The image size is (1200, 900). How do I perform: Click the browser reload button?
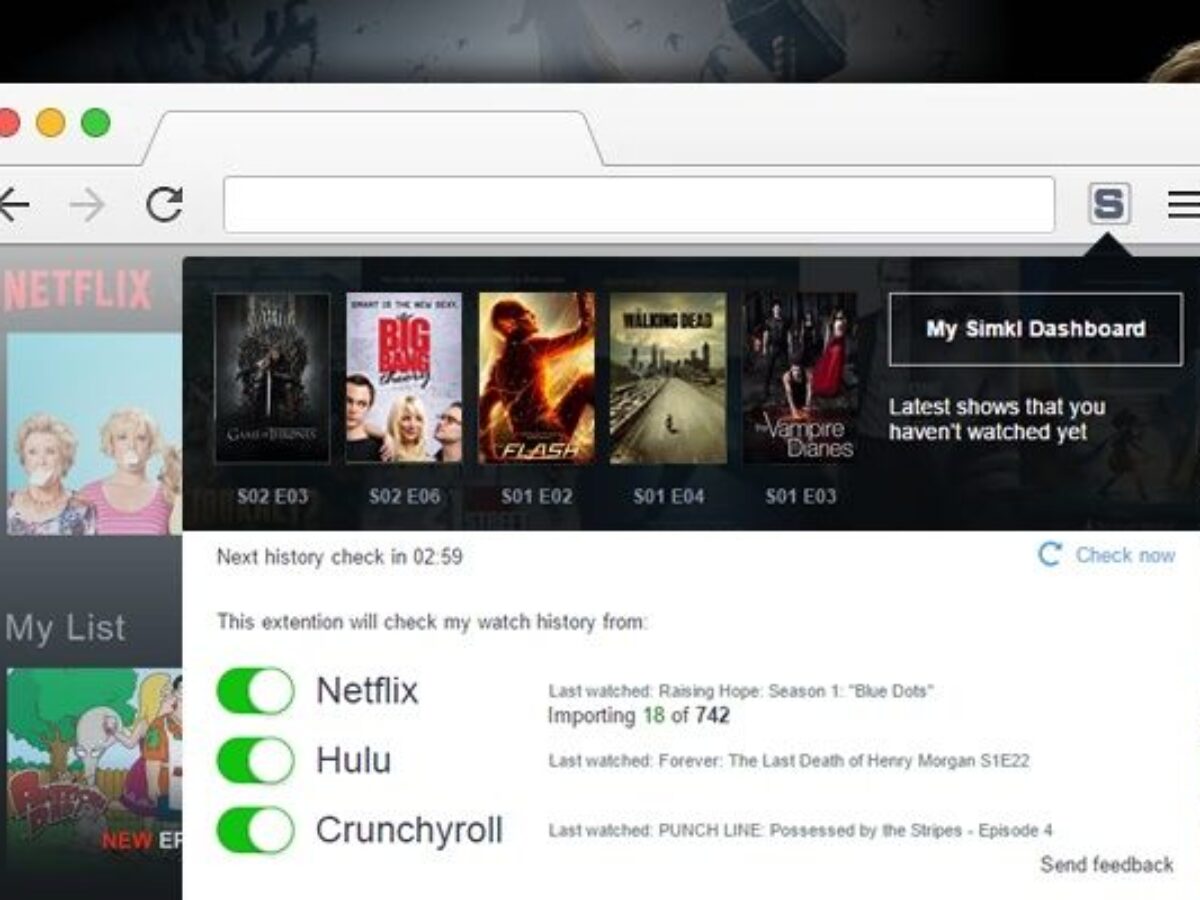click(x=164, y=205)
